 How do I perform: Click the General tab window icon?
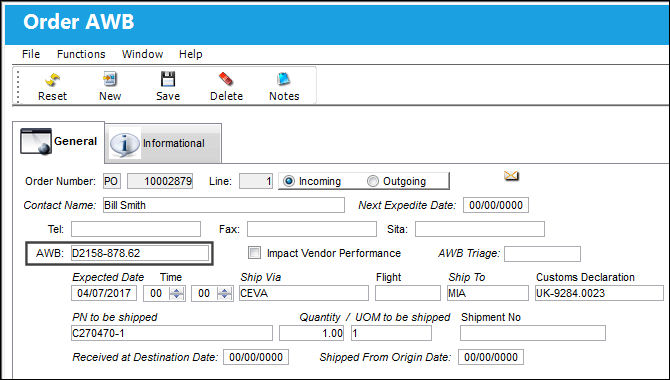36,141
